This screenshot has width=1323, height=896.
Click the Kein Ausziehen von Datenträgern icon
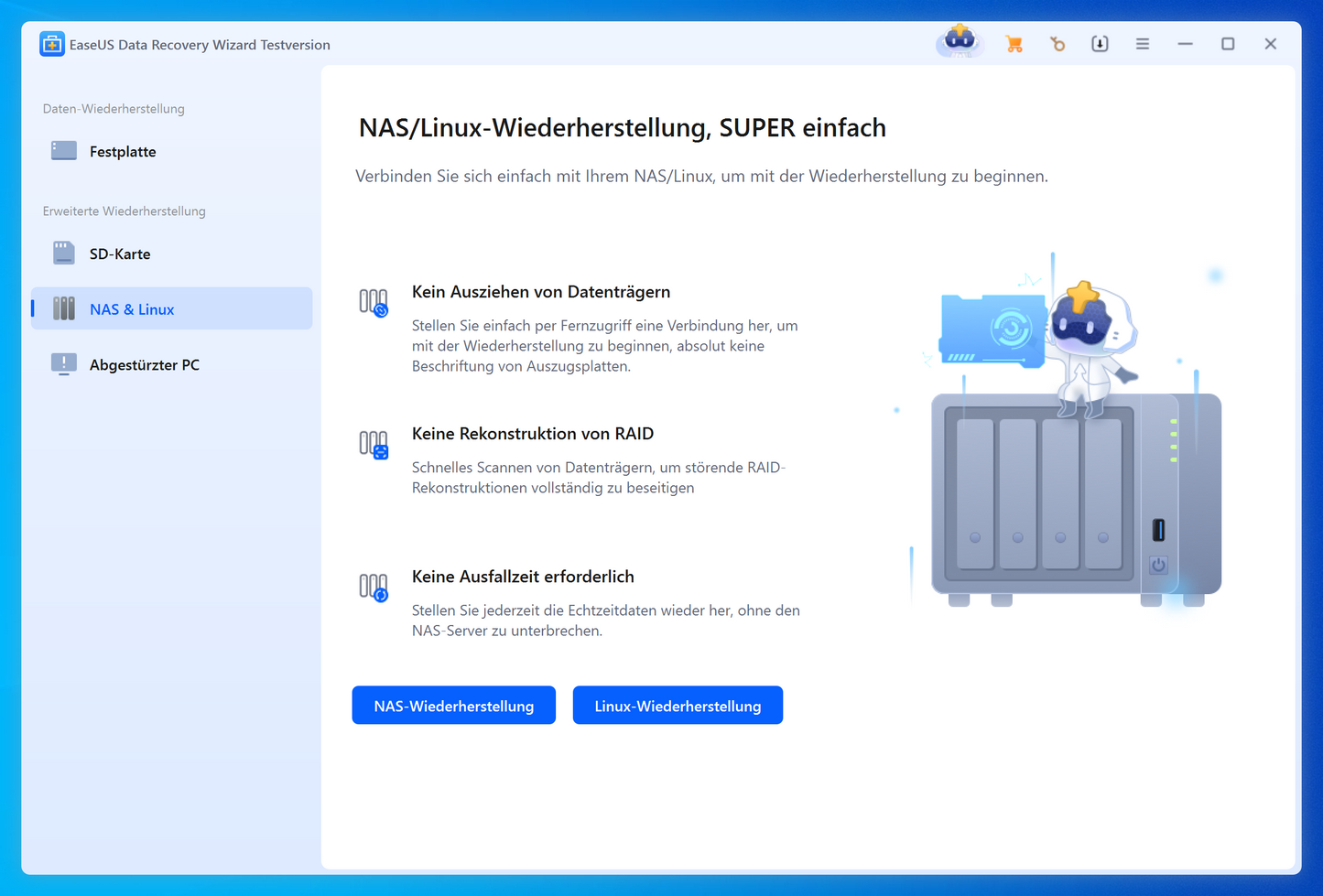tap(374, 303)
